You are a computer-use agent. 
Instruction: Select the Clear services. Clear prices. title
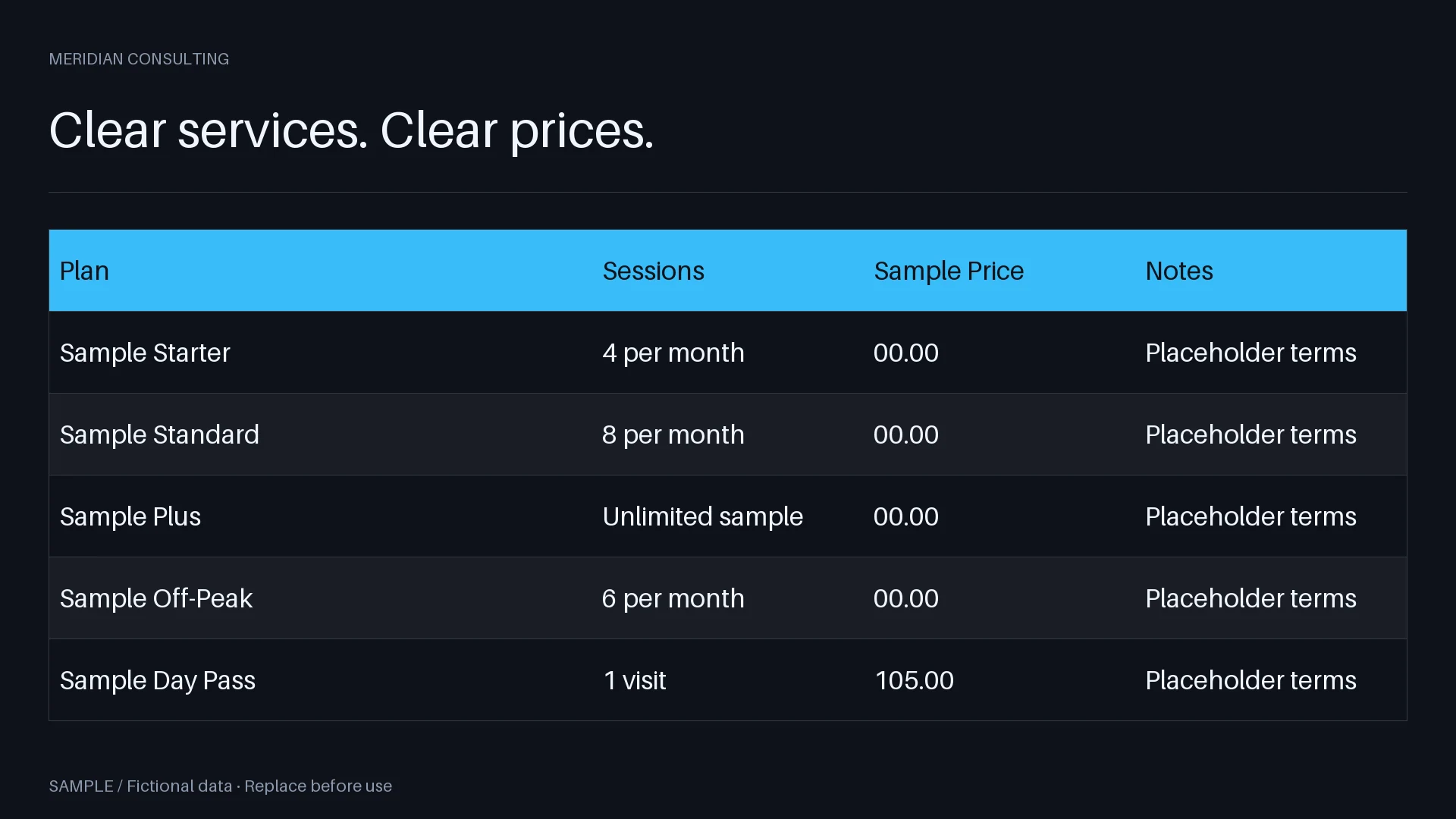click(x=351, y=130)
